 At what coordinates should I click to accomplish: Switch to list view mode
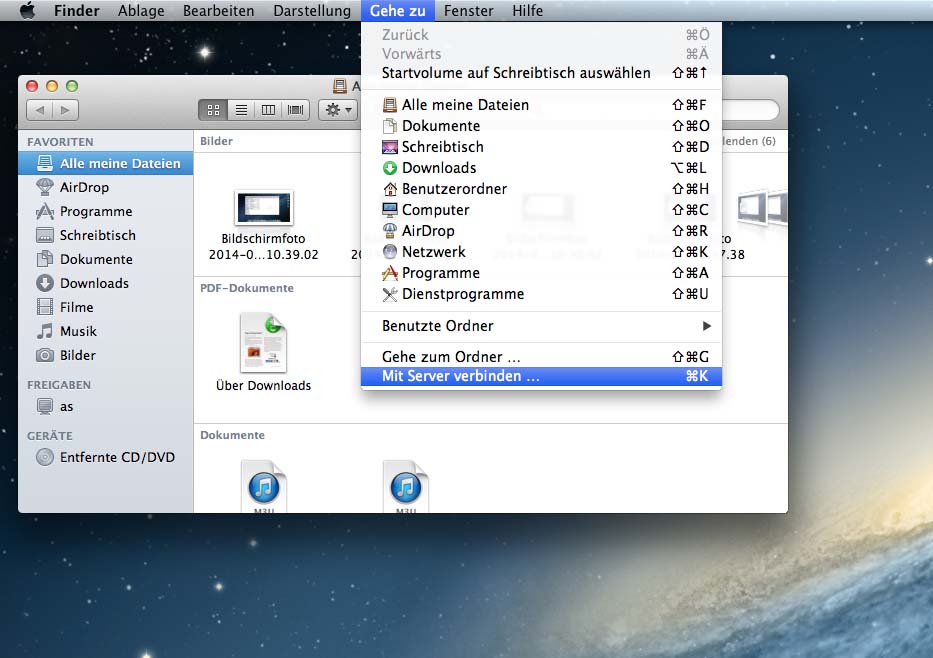(240, 110)
